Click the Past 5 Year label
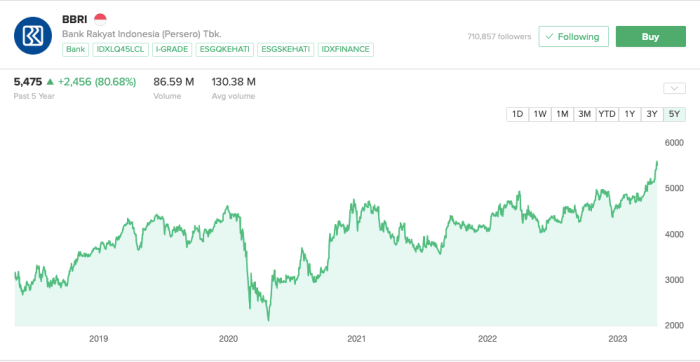The height and width of the screenshot is (362, 700). 34,96
